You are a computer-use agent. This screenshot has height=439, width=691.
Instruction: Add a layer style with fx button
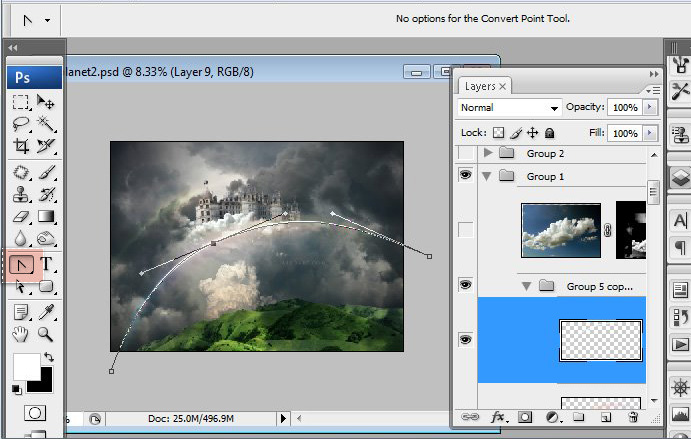tap(498, 417)
